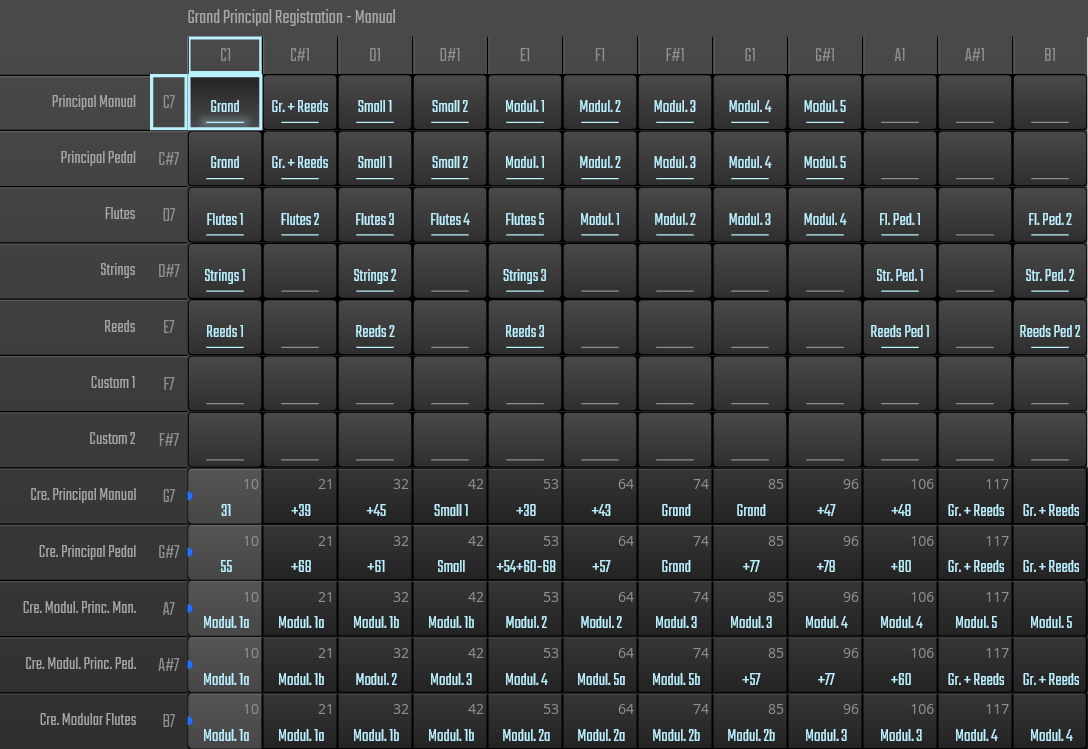Click the Flutes row label

[120, 214]
